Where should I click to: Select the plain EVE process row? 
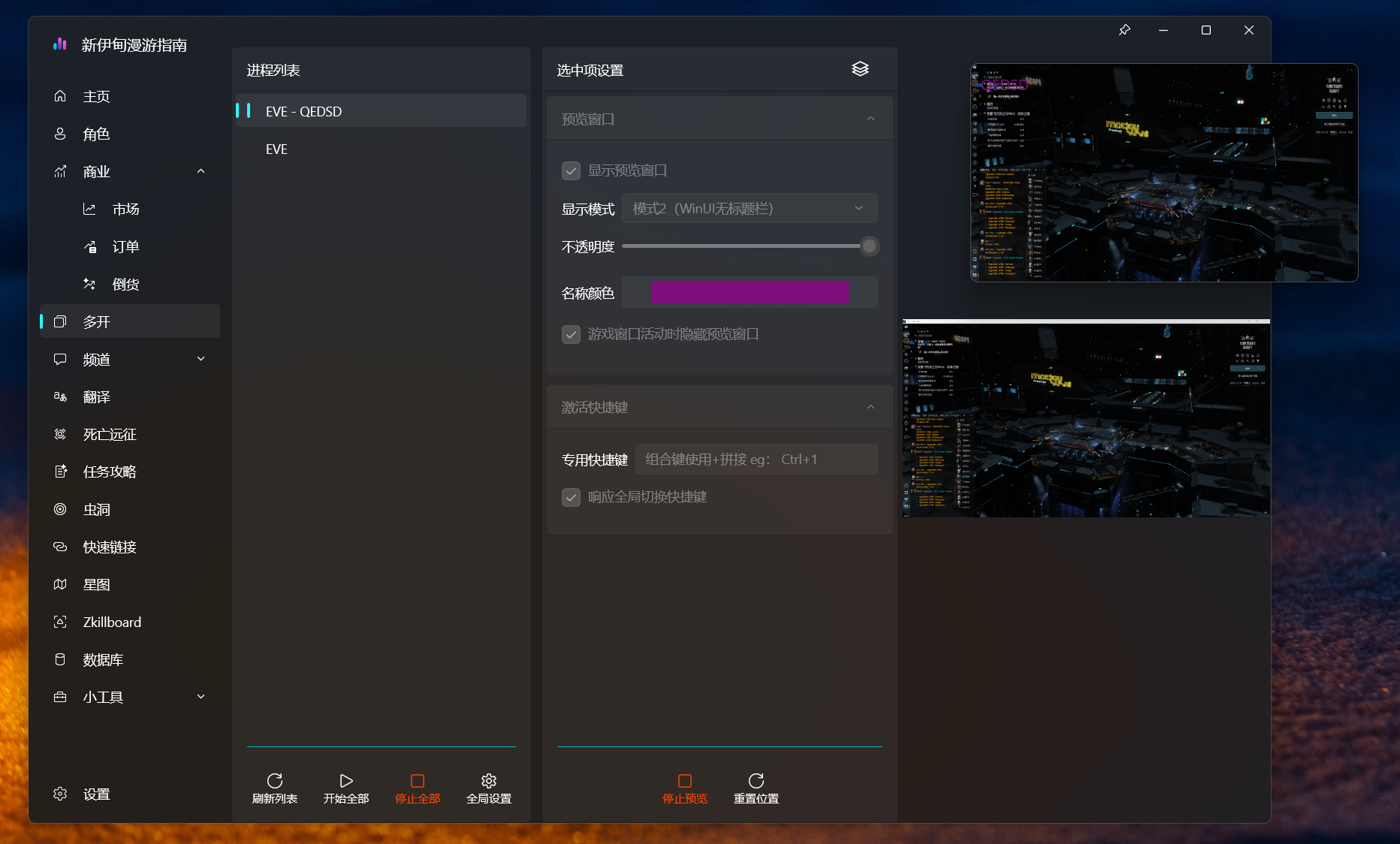[381, 149]
